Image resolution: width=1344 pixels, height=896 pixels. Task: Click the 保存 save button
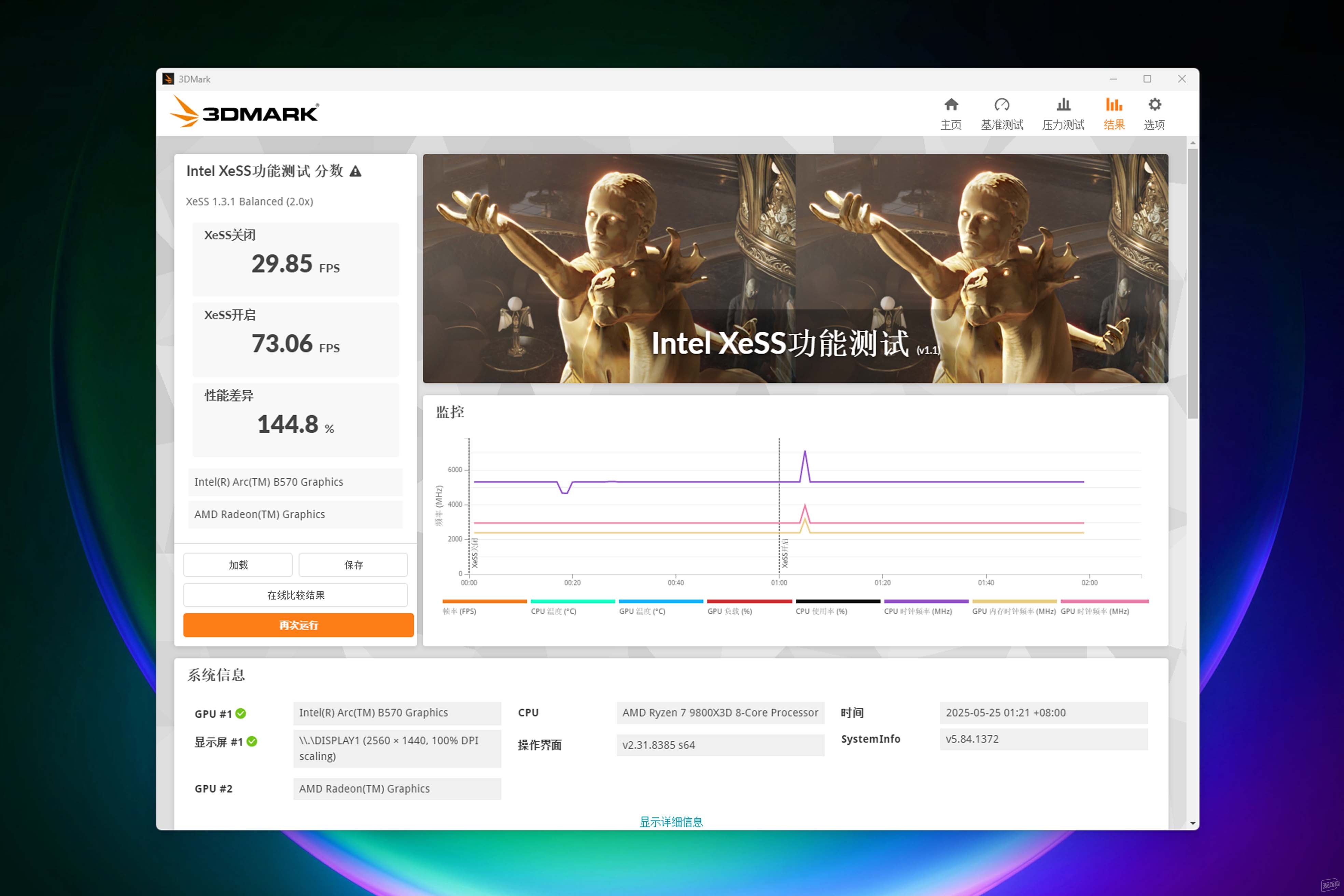pos(353,564)
